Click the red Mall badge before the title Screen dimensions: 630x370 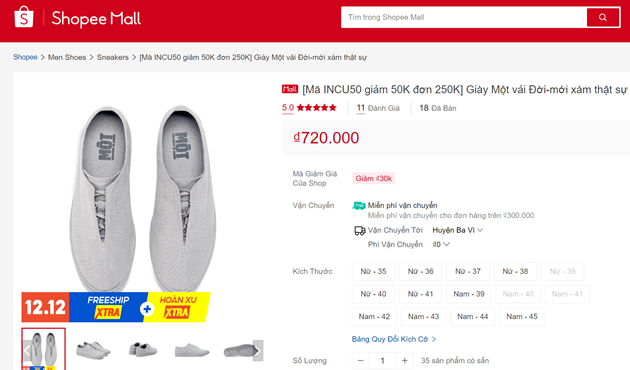coord(290,89)
